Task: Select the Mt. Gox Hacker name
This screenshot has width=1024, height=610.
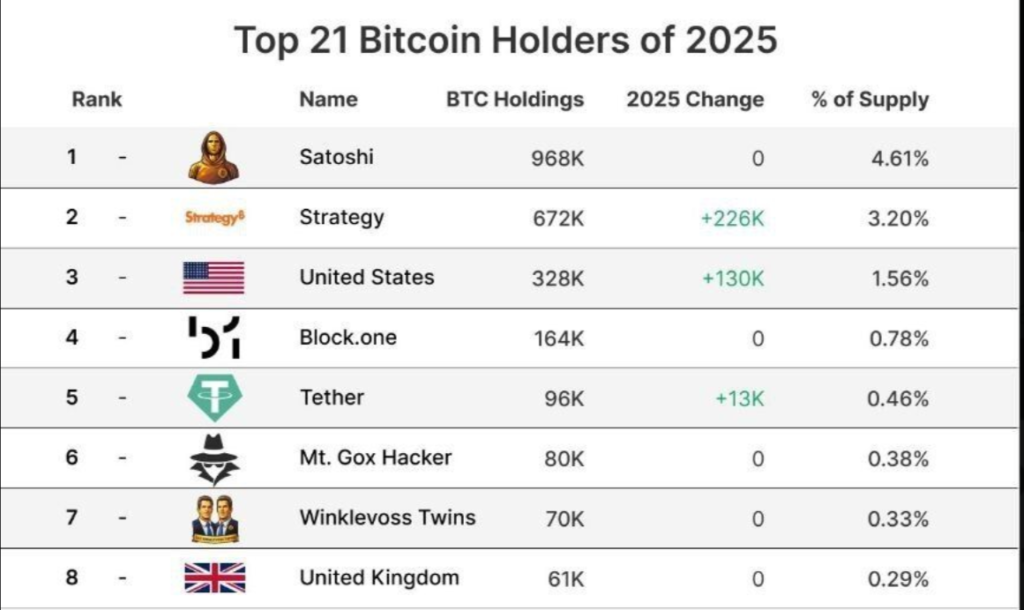Action: point(375,458)
